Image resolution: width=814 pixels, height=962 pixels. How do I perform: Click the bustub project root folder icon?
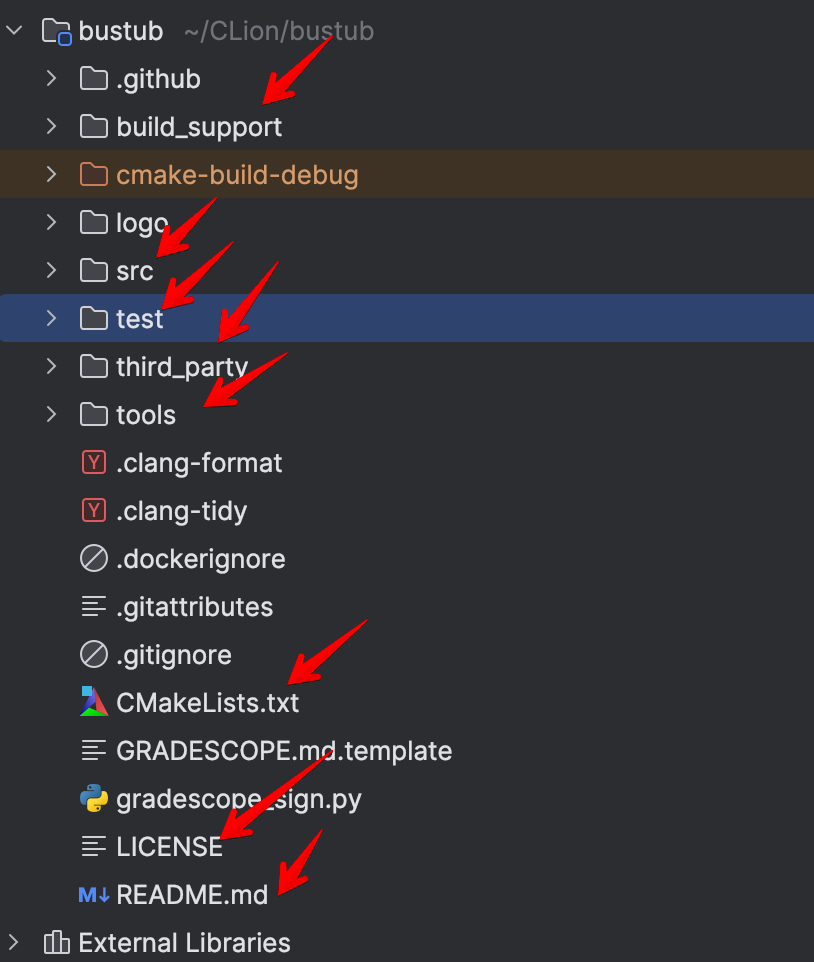(x=57, y=30)
